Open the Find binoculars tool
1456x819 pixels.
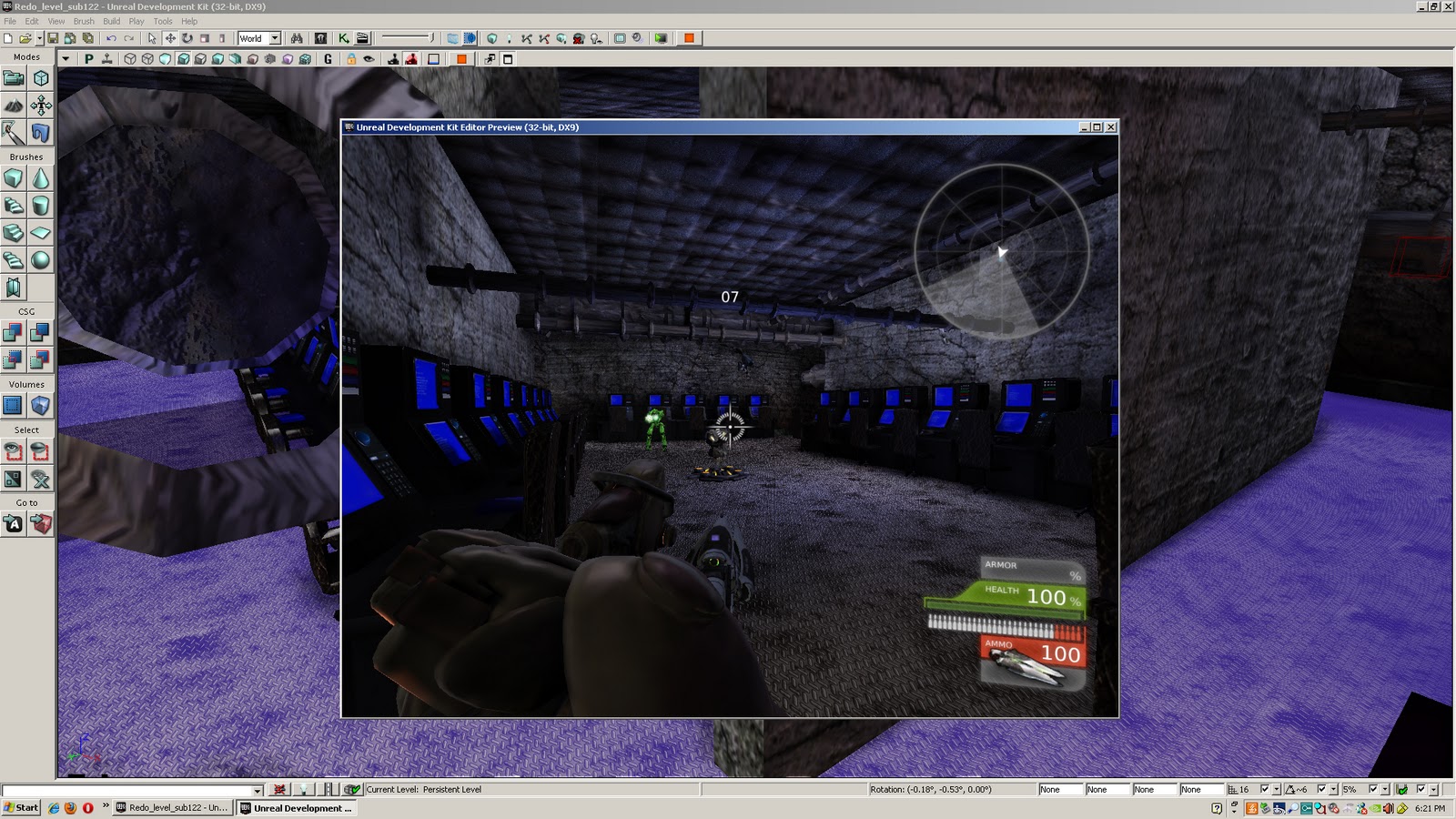pos(297,38)
